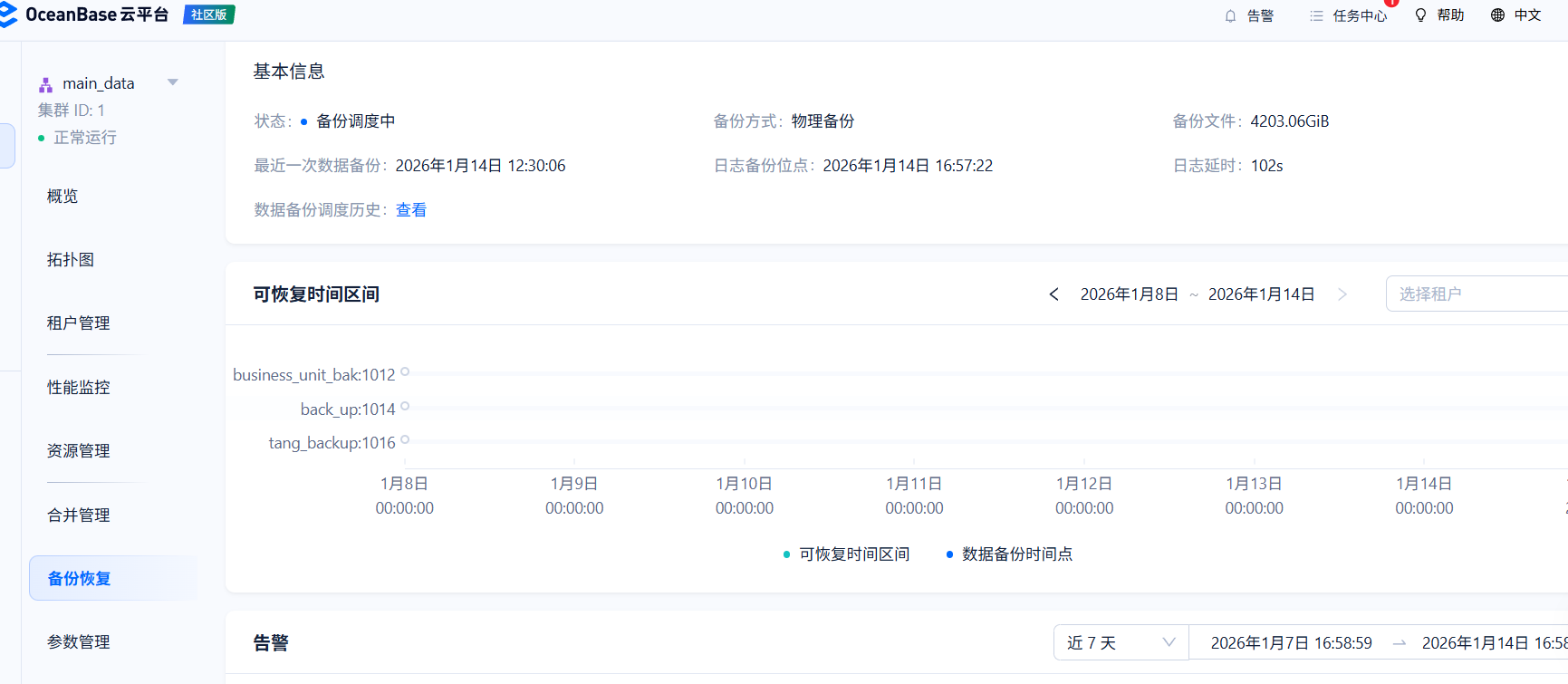Click the alarm start date field
The image size is (1568, 684).
click(x=1291, y=642)
